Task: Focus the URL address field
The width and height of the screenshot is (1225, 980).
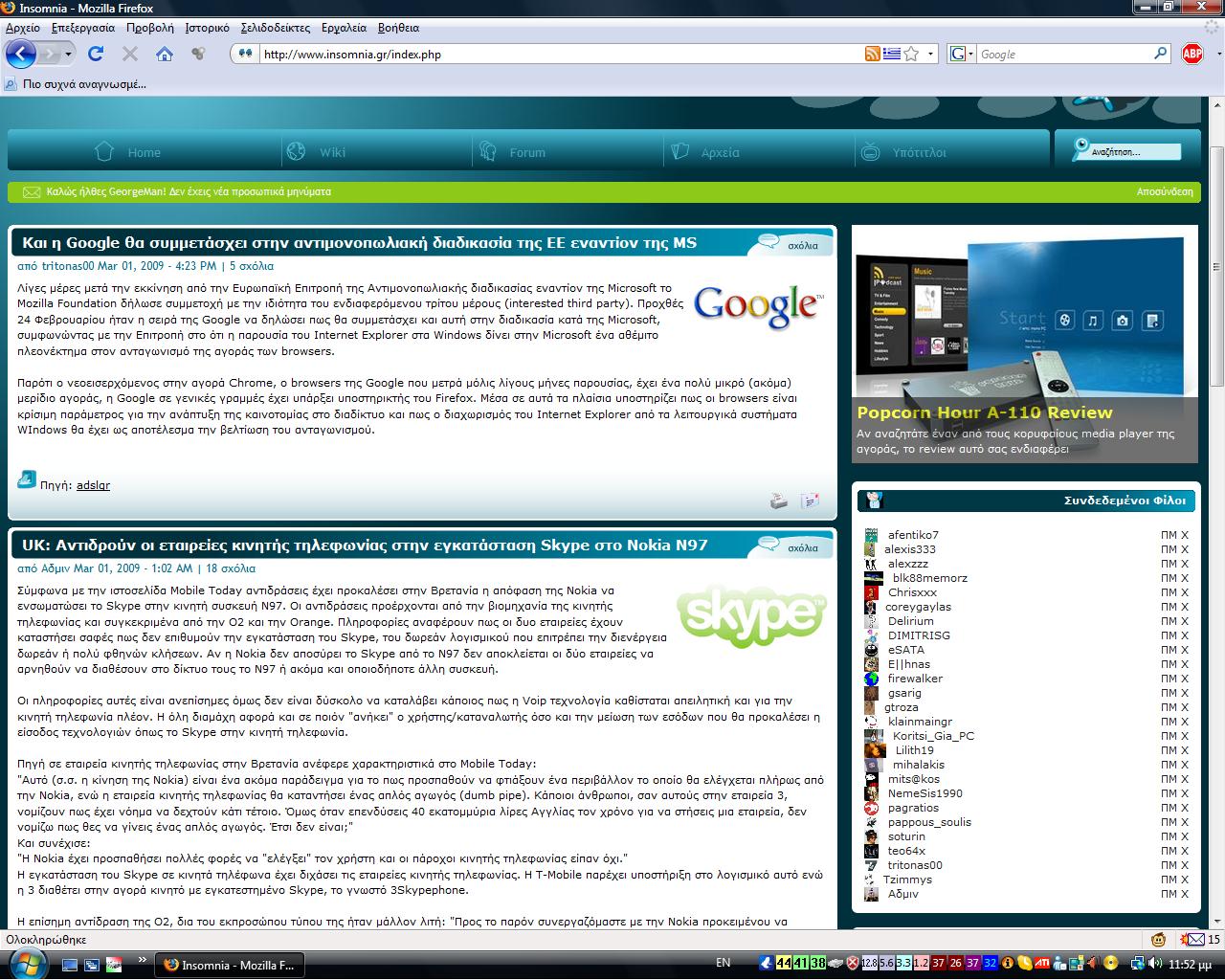Action: 560,55
